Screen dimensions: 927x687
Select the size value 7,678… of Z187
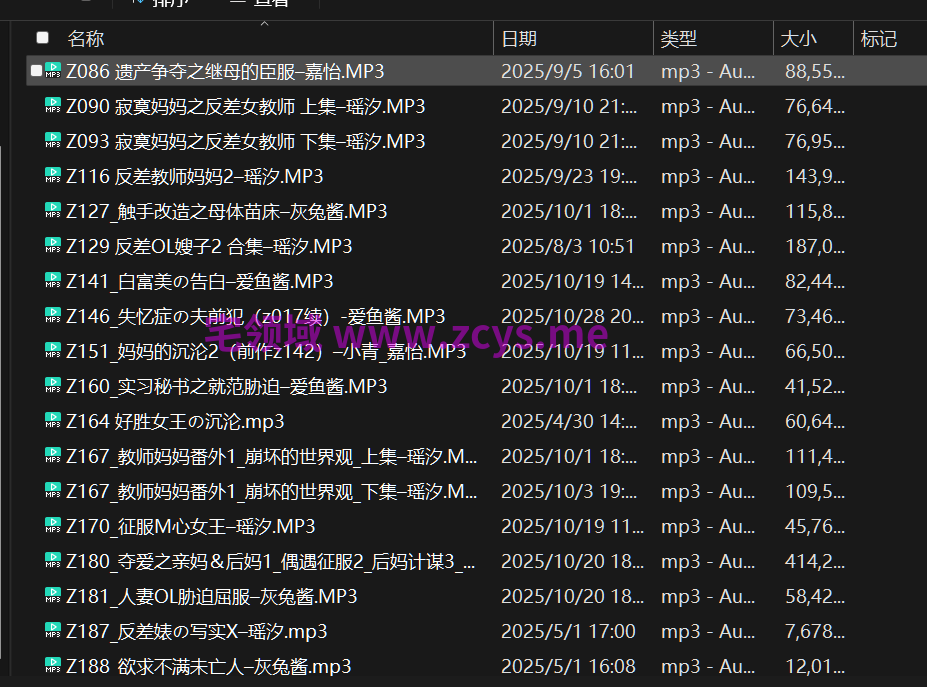[x=815, y=631]
